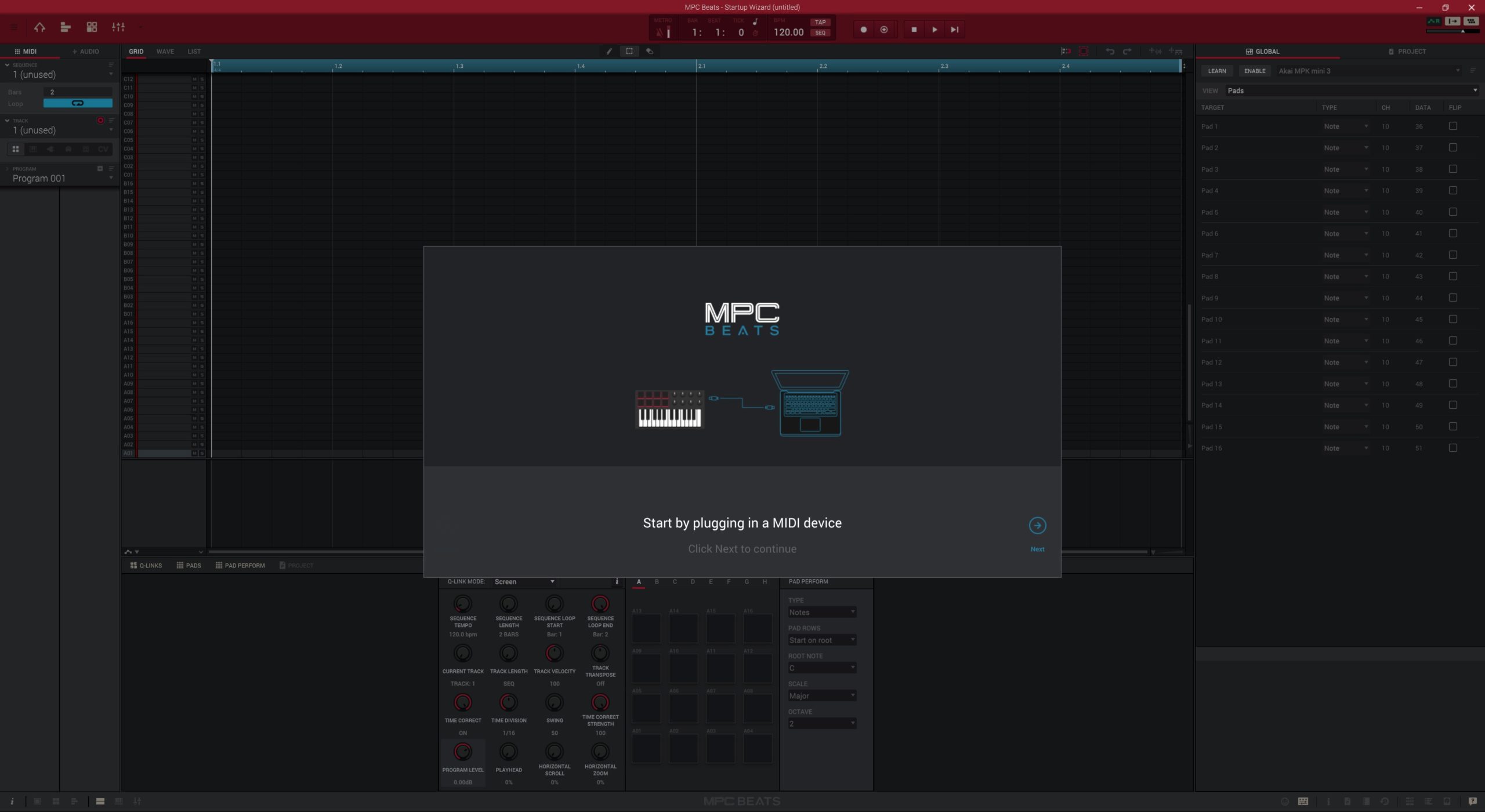Viewport: 1485px width, 812px height.
Task: Click the info icon in status bar
Action: pyautogui.click(x=12, y=802)
